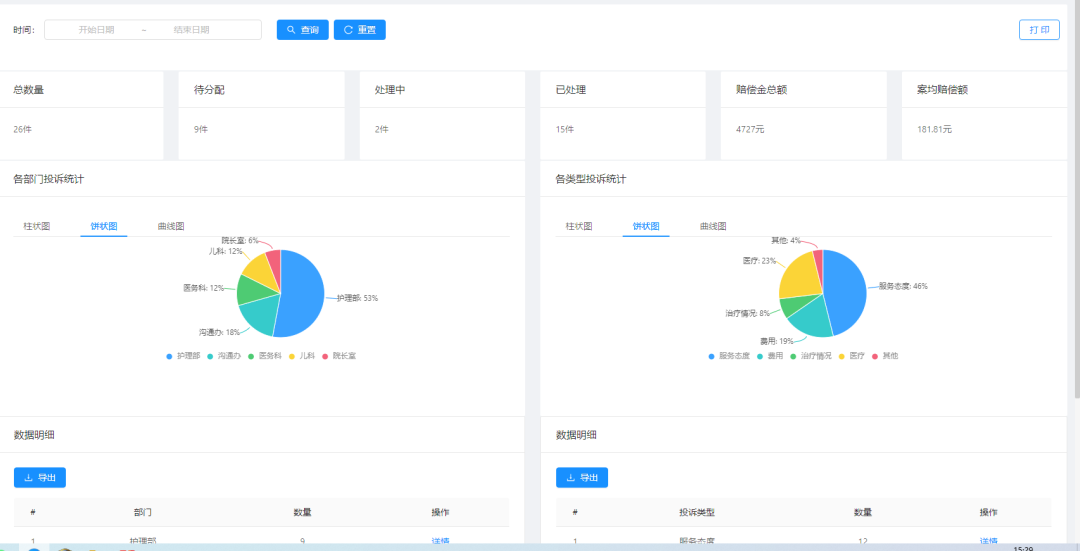Click the 结束日期 end date field
Viewport: 1080px width, 551px height.
191,30
